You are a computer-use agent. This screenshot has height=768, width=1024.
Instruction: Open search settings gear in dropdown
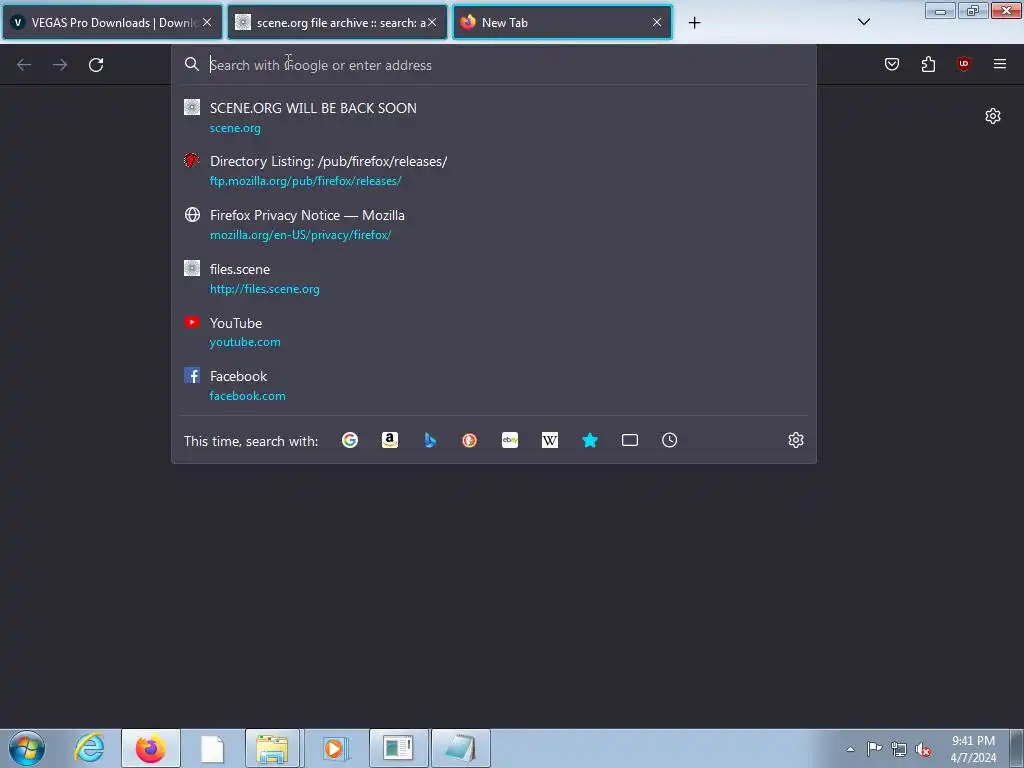pos(795,440)
